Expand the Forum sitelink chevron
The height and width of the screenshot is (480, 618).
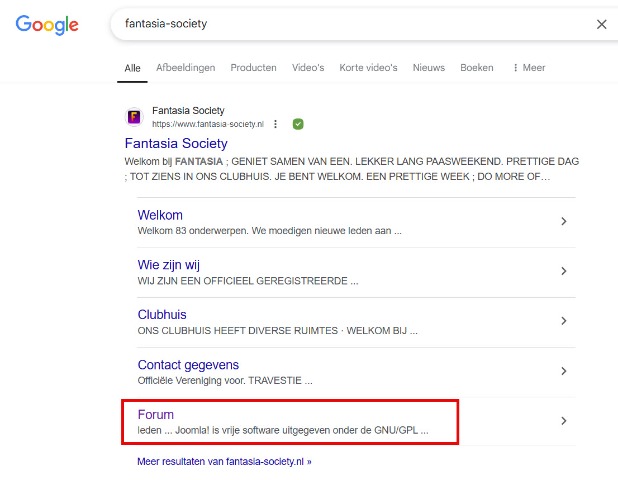coord(564,421)
